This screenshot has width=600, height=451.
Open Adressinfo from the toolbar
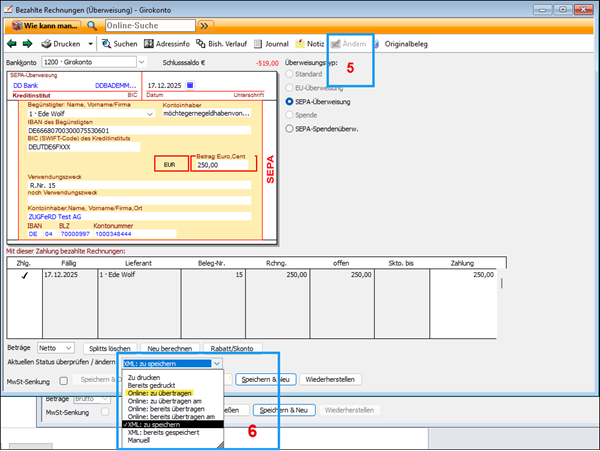pyautogui.click(x=168, y=44)
